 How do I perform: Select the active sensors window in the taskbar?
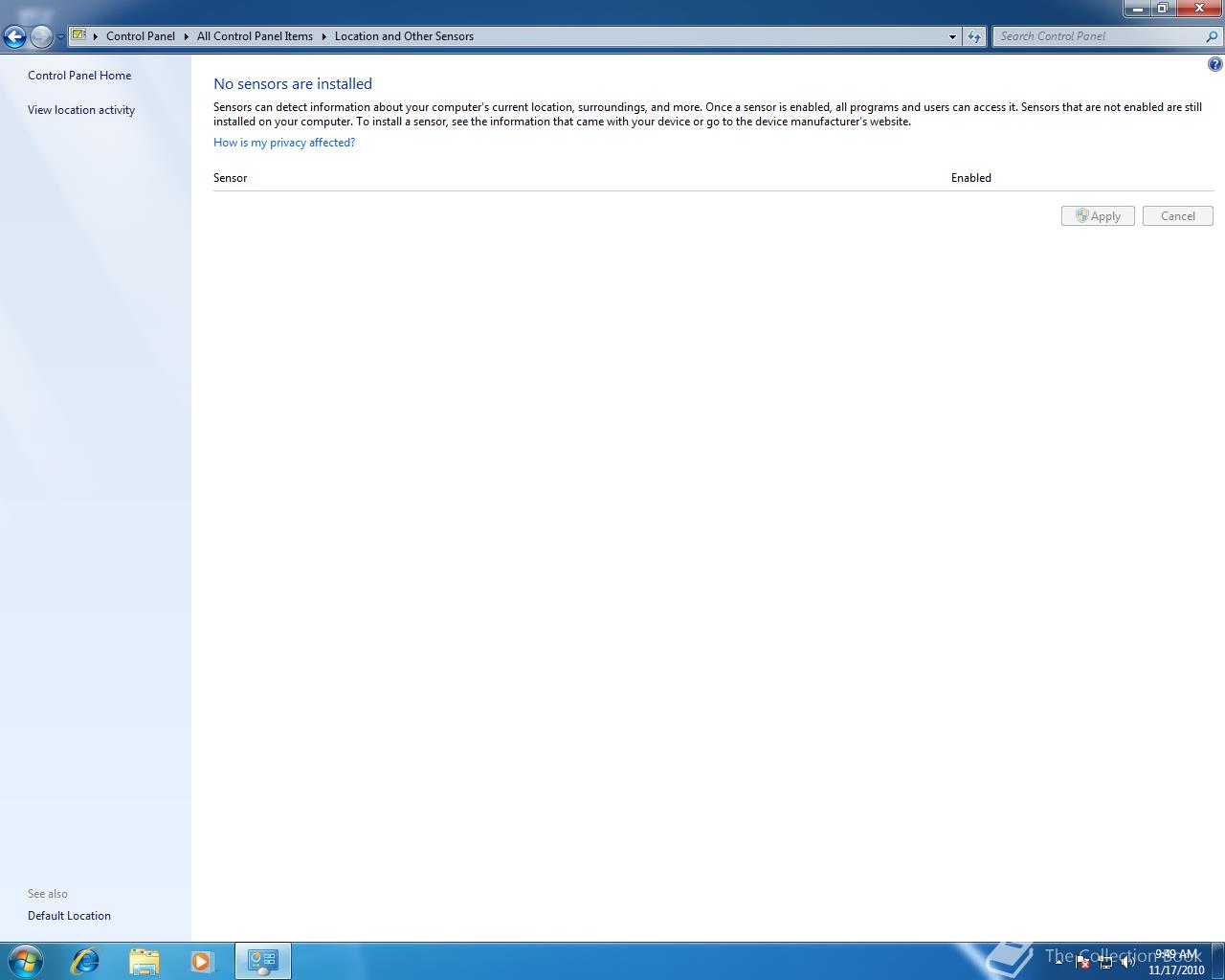click(262, 960)
